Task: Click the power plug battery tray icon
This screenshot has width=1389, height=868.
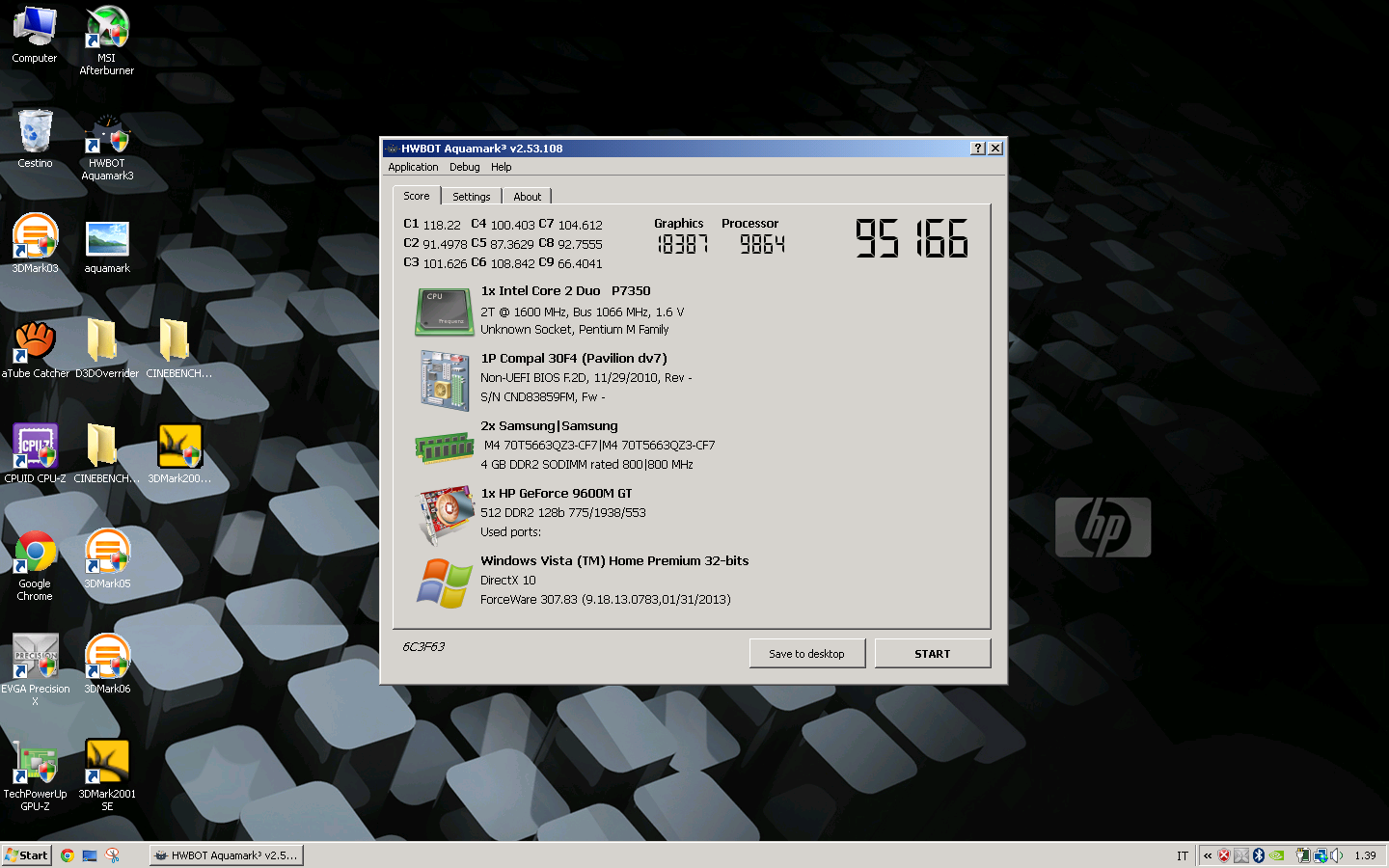Action: tap(1303, 855)
